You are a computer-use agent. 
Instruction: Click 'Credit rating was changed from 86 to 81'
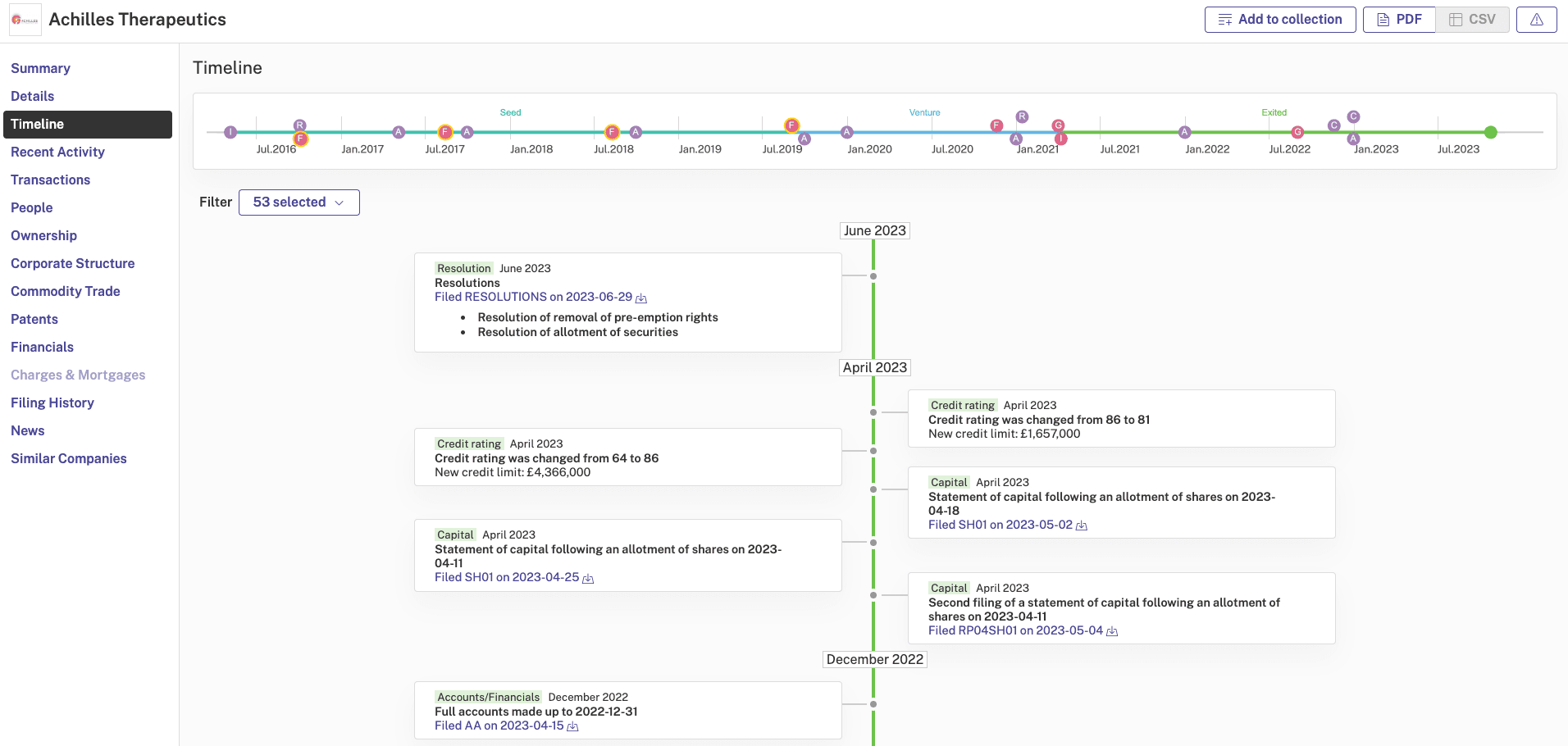(x=1039, y=420)
